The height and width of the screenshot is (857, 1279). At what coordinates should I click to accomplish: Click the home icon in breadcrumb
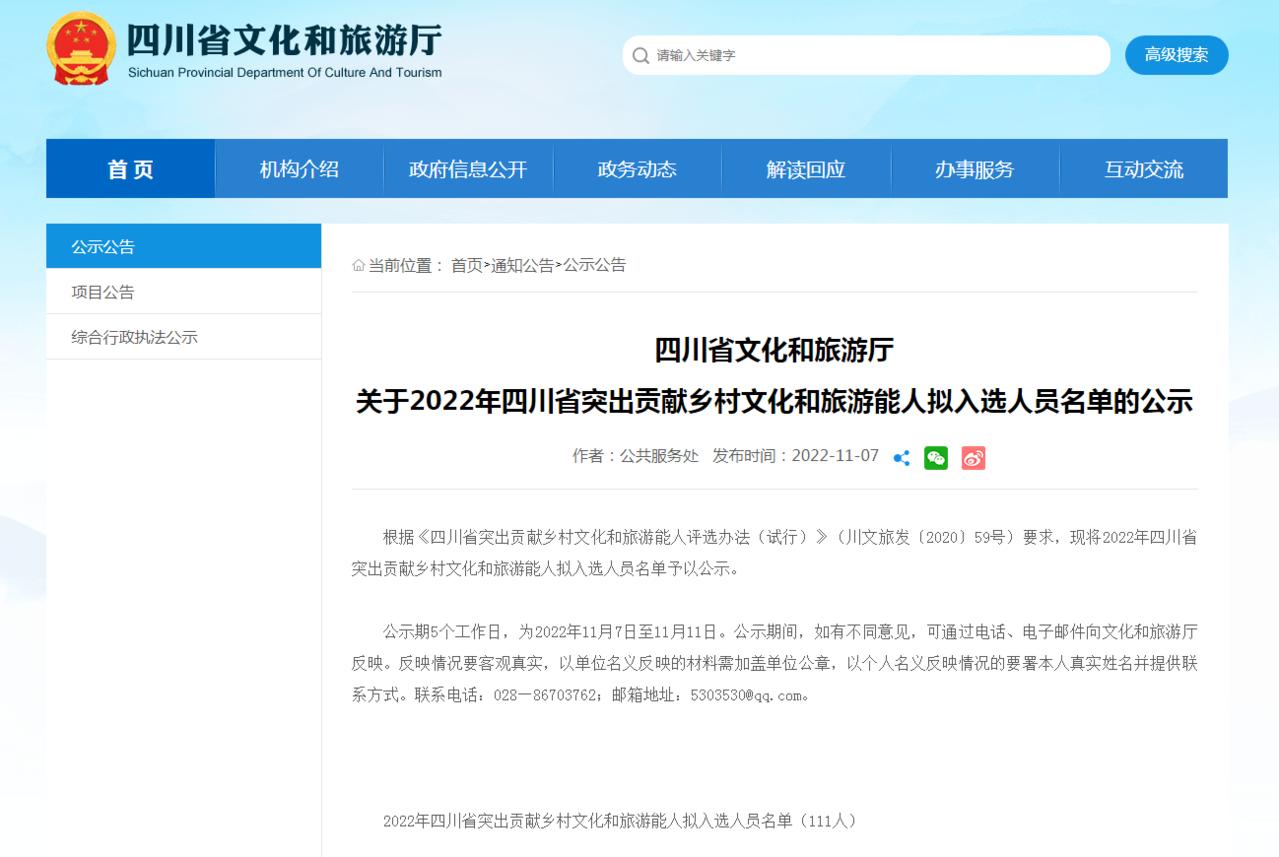(x=358, y=265)
